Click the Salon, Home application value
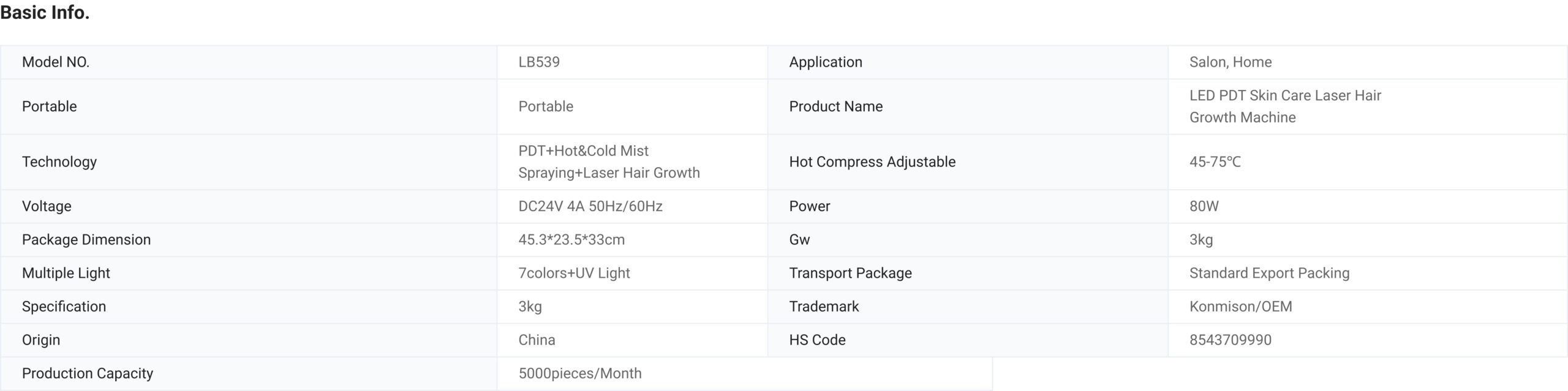This screenshot has height=391, width=1568. [x=1231, y=62]
